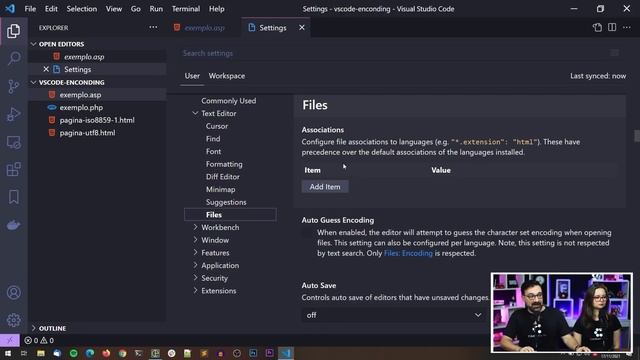Follow the Files: Encoding link
Image resolution: width=640 pixels, height=360 pixels.
click(408, 253)
